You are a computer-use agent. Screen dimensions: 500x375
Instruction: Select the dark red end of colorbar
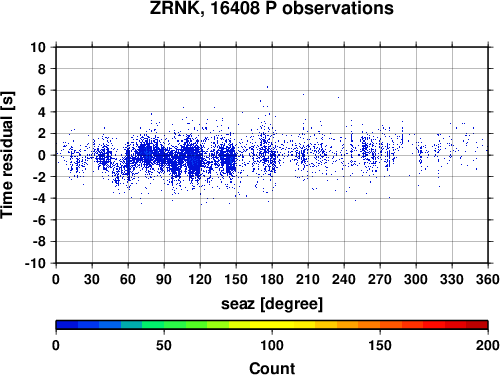(x=477, y=325)
